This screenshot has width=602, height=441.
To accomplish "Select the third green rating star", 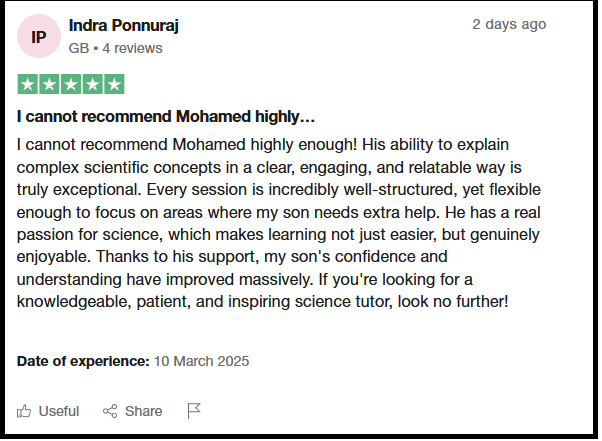I will pyautogui.click(x=71, y=84).
